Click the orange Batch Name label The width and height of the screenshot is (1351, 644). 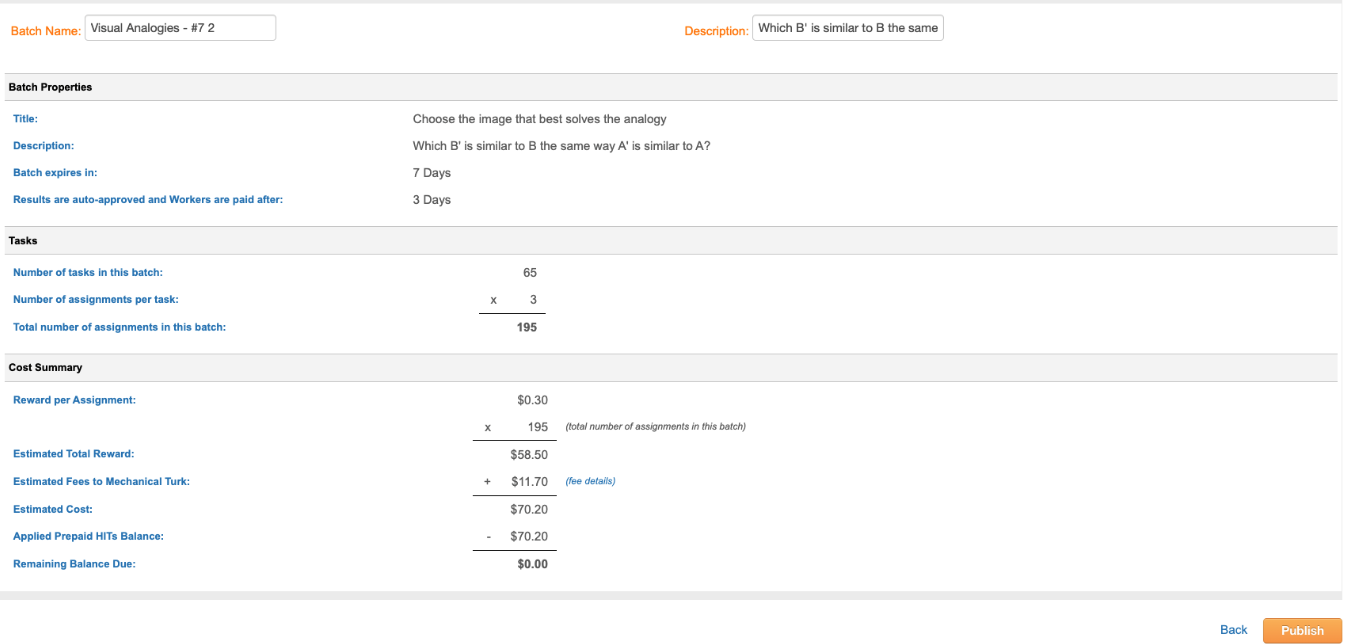click(45, 31)
